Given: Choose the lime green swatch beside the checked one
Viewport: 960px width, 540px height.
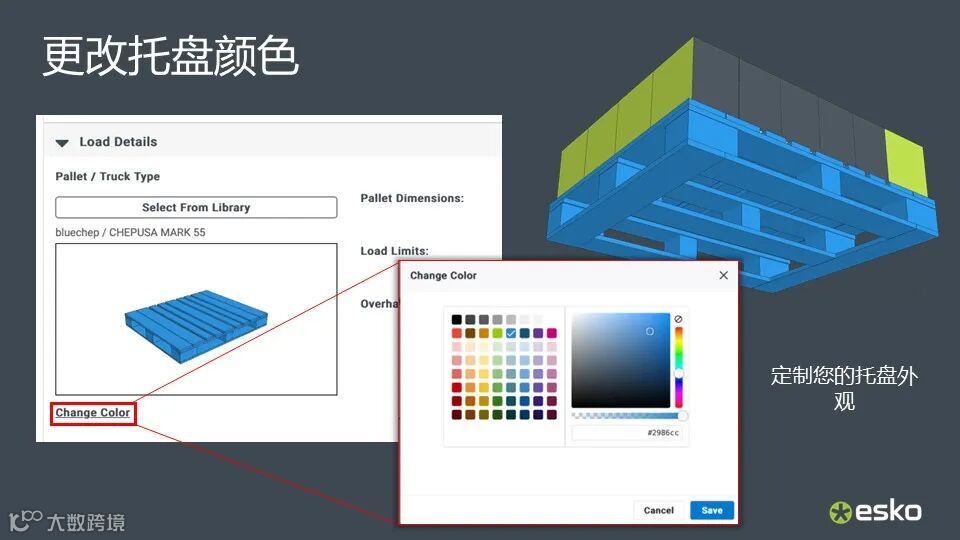Looking at the screenshot, I should 497,333.
